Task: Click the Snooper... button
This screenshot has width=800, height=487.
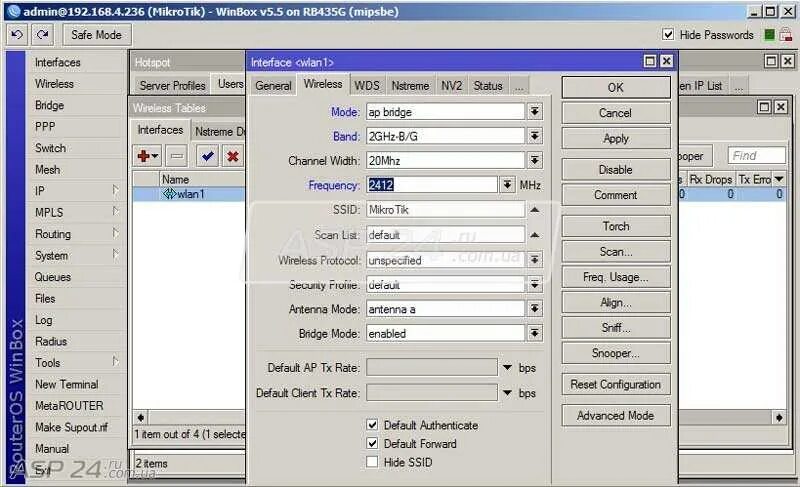Action: pyautogui.click(x=616, y=353)
